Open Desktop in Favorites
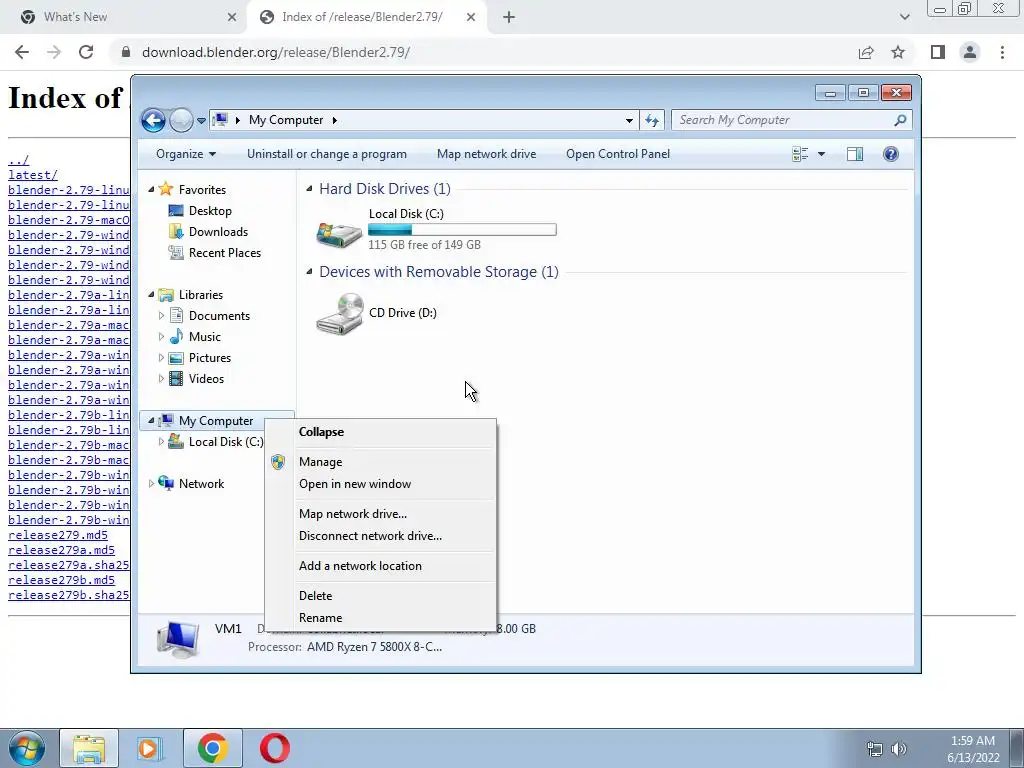1024x768 pixels. (210, 211)
